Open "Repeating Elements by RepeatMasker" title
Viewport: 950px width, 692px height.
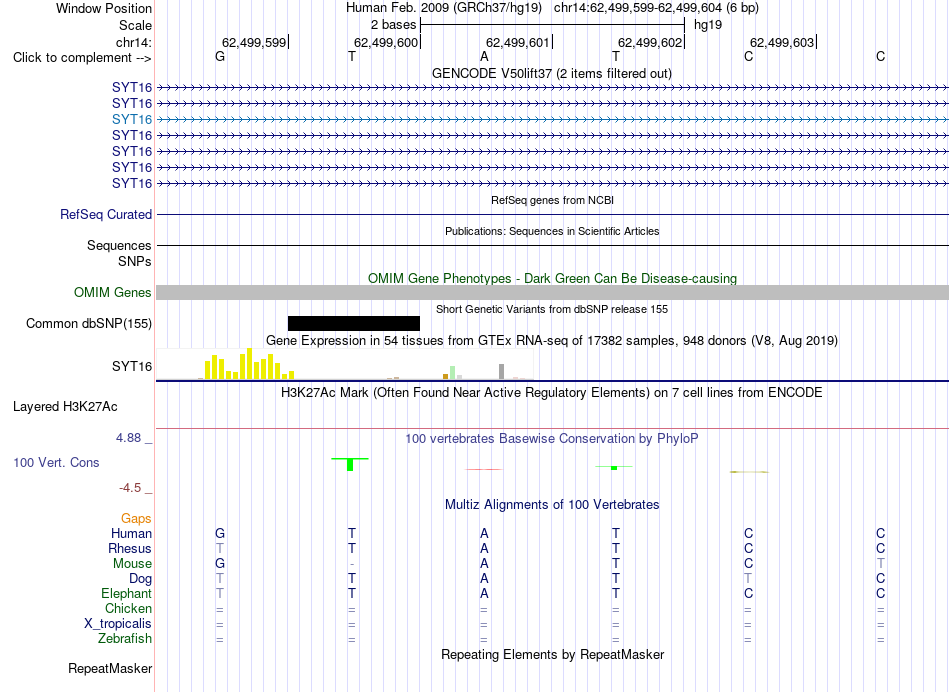[552, 654]
